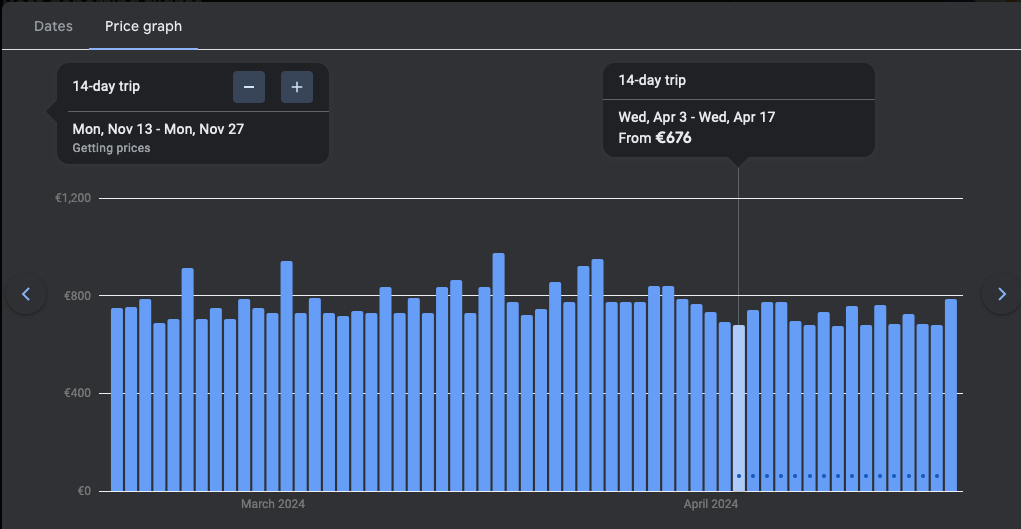
Task: Go to later dates with right arrow
Action: (x=1001, y=294)
